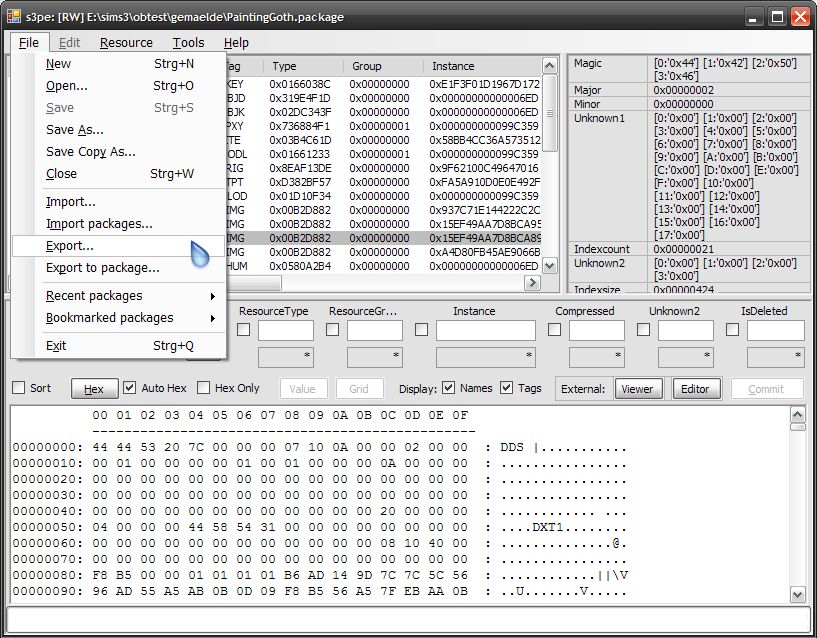Click the Instance filter input field
This screenshot has width=817, height=638.
(485, 330)
